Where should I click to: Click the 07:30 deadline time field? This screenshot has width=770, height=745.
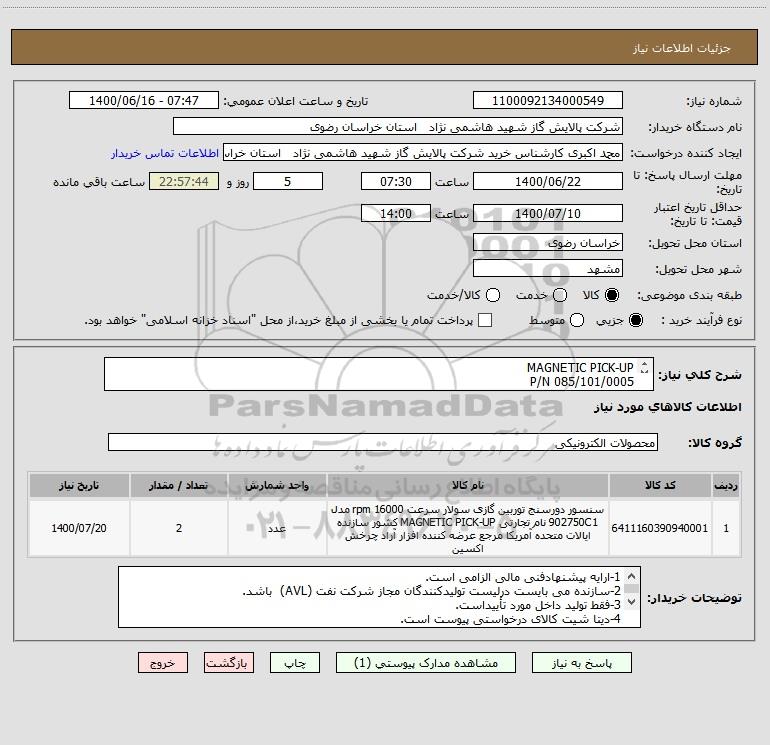tap(396, 181)
